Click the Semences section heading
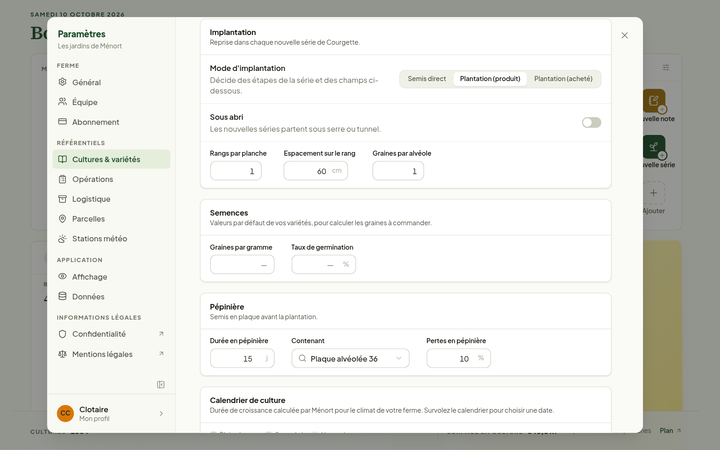 click(229, 213)
